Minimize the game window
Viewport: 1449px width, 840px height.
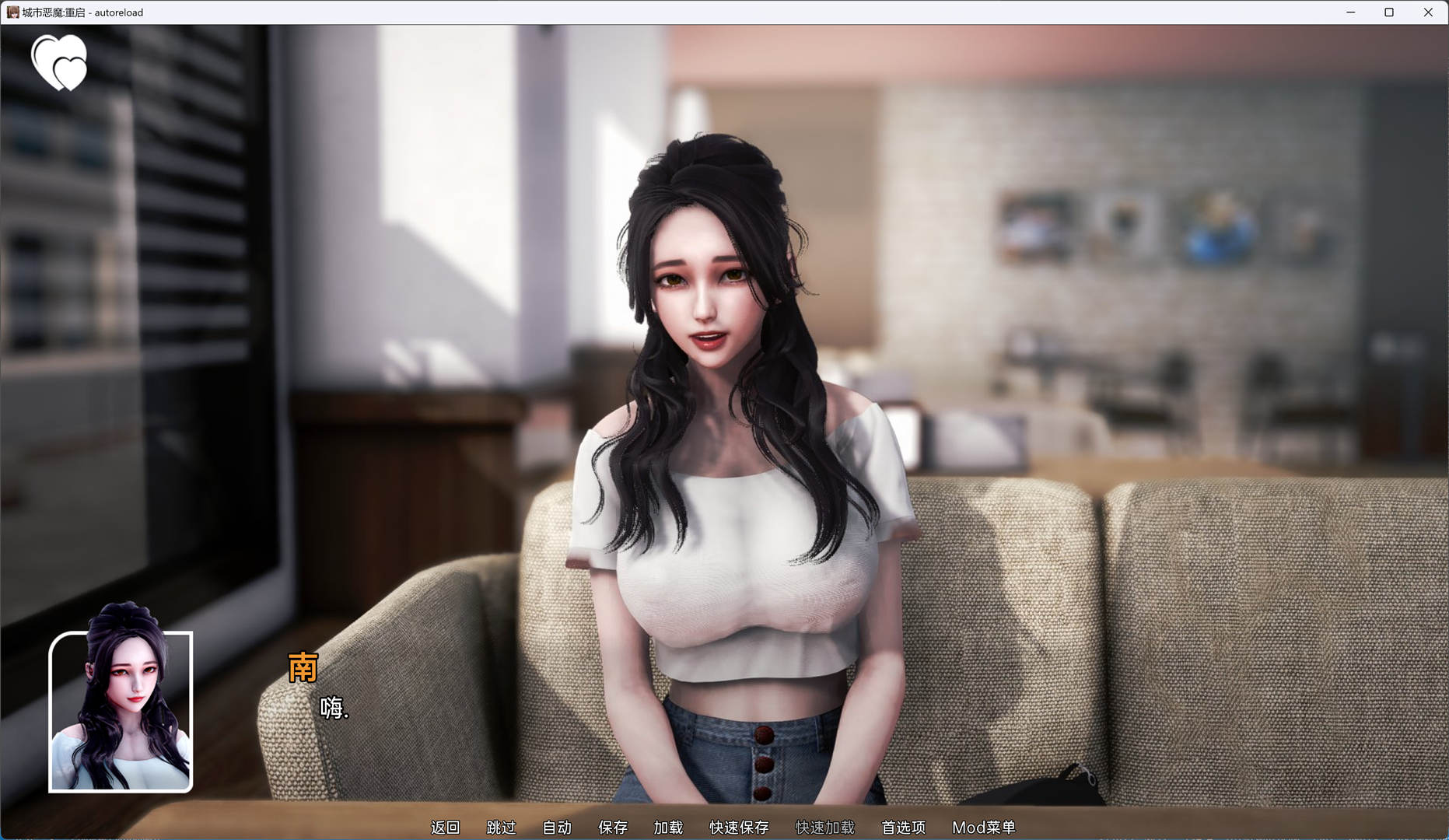tap(1349, 12)
